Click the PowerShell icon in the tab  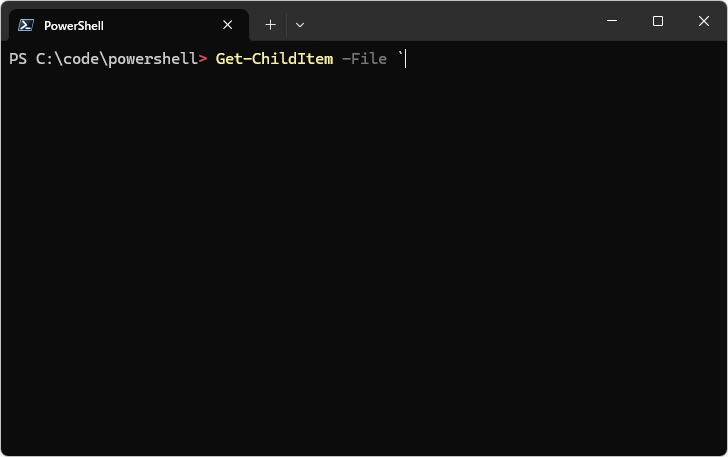click(x=27, y=25)
